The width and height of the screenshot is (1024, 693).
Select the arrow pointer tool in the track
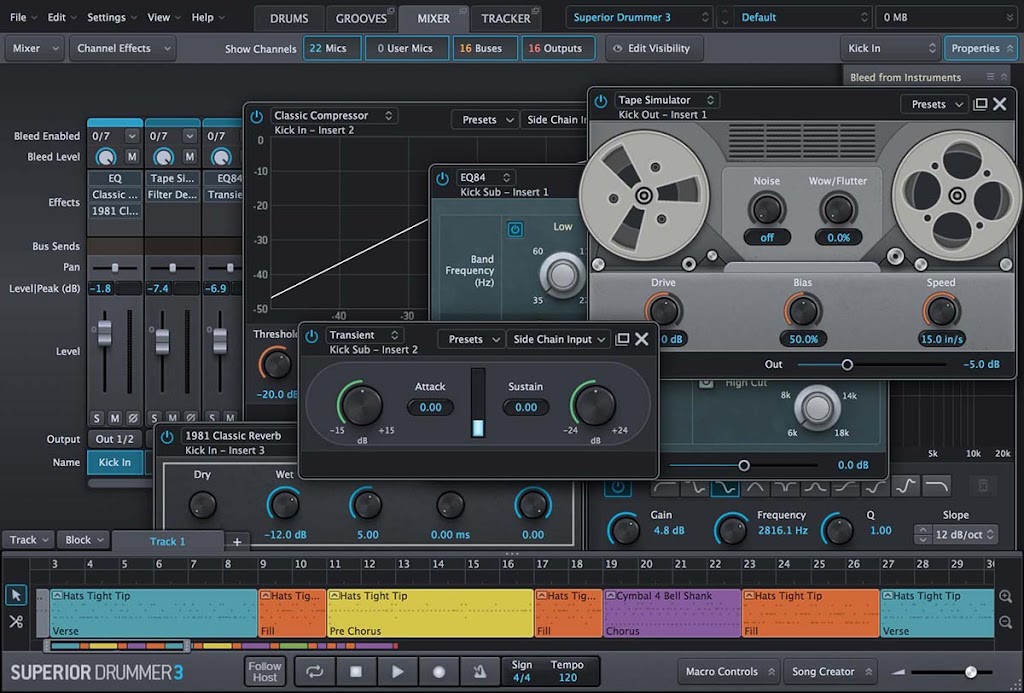pyautogui.click(x=16, y=595)
